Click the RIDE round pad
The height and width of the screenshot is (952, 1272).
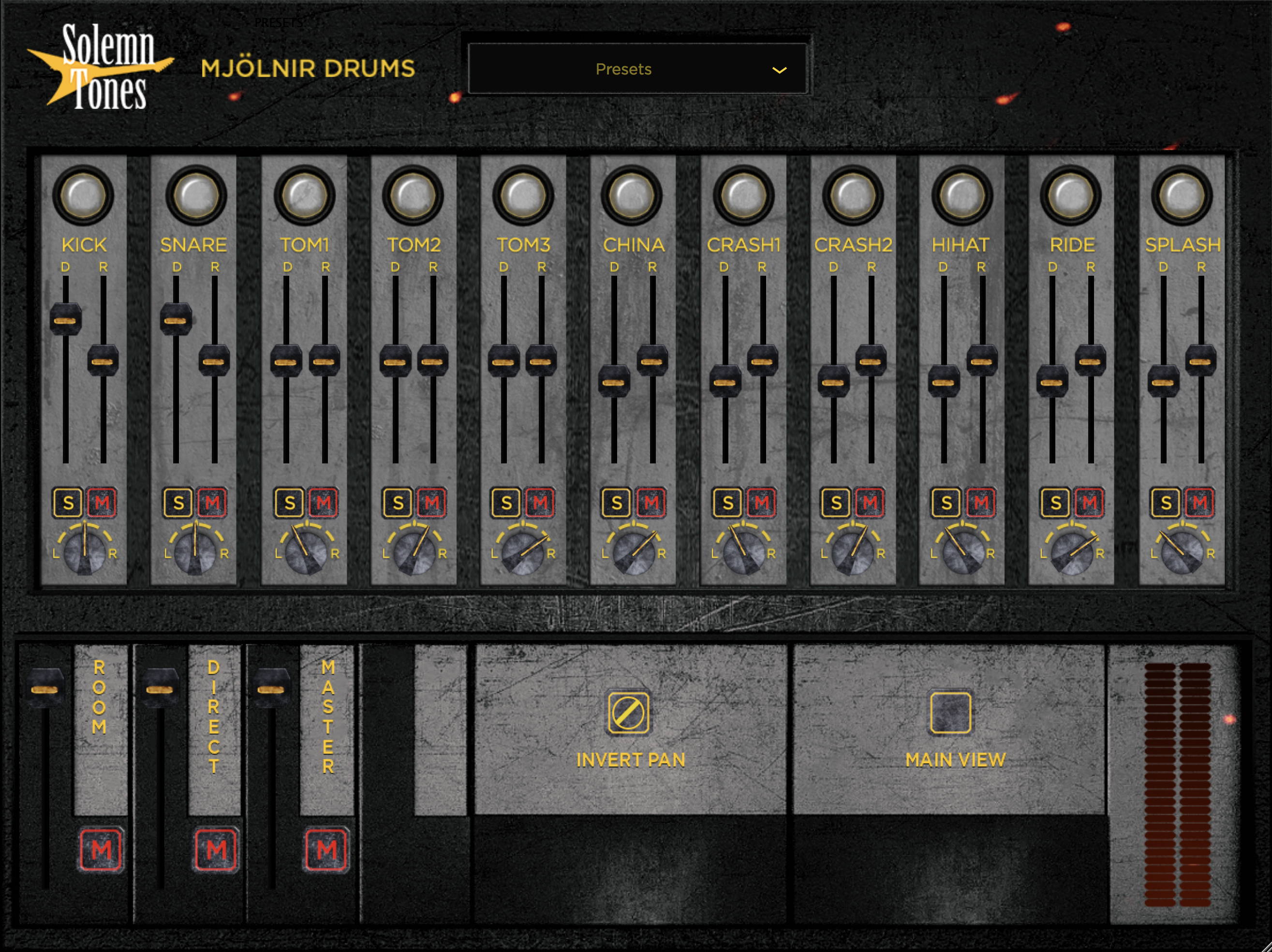(1070, 195)
